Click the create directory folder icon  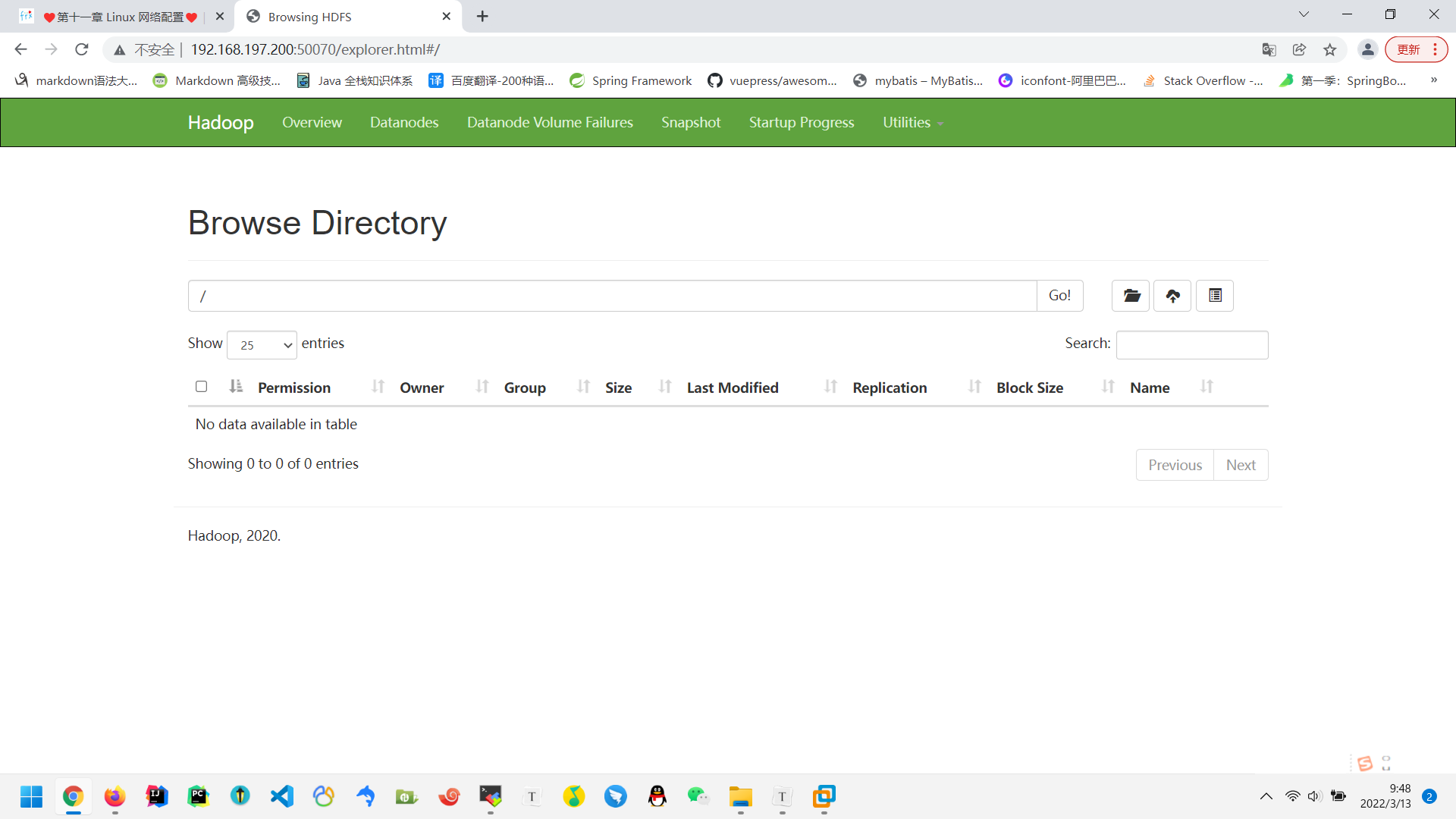coord(1131,296)
